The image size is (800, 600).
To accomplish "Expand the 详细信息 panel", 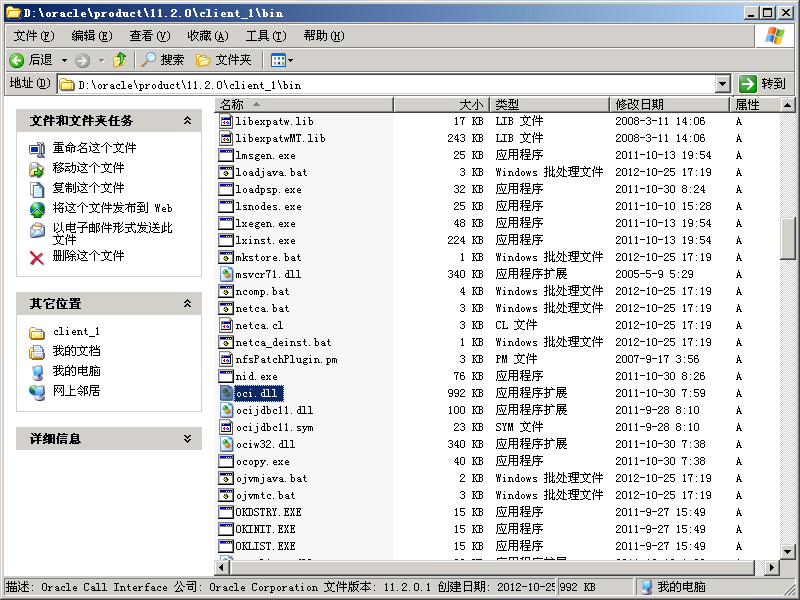I will [x=187, y=439].
